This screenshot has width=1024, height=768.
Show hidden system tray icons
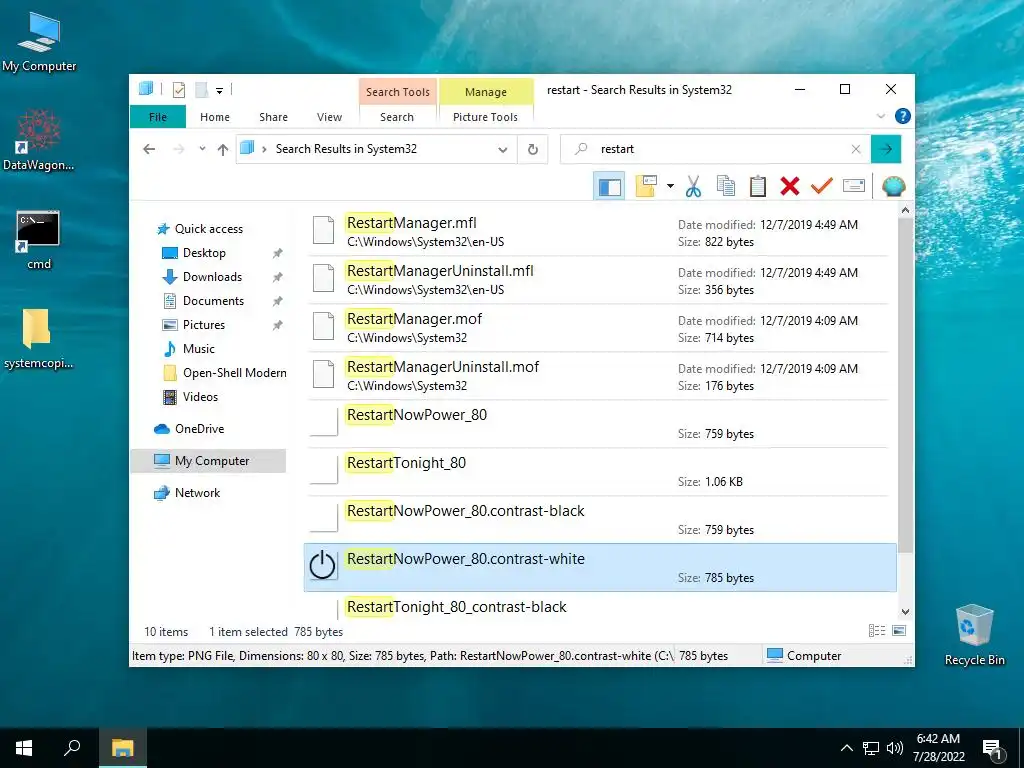pyautogui.click(x=846, y=748)
